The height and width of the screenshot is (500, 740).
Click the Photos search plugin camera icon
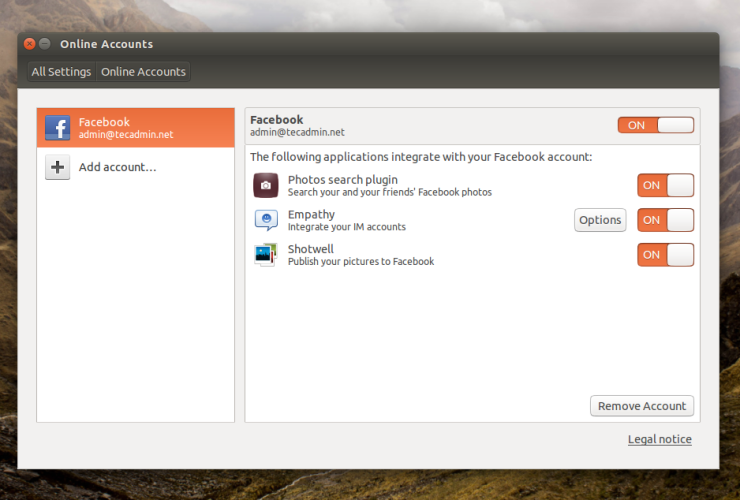click(265, 185)
